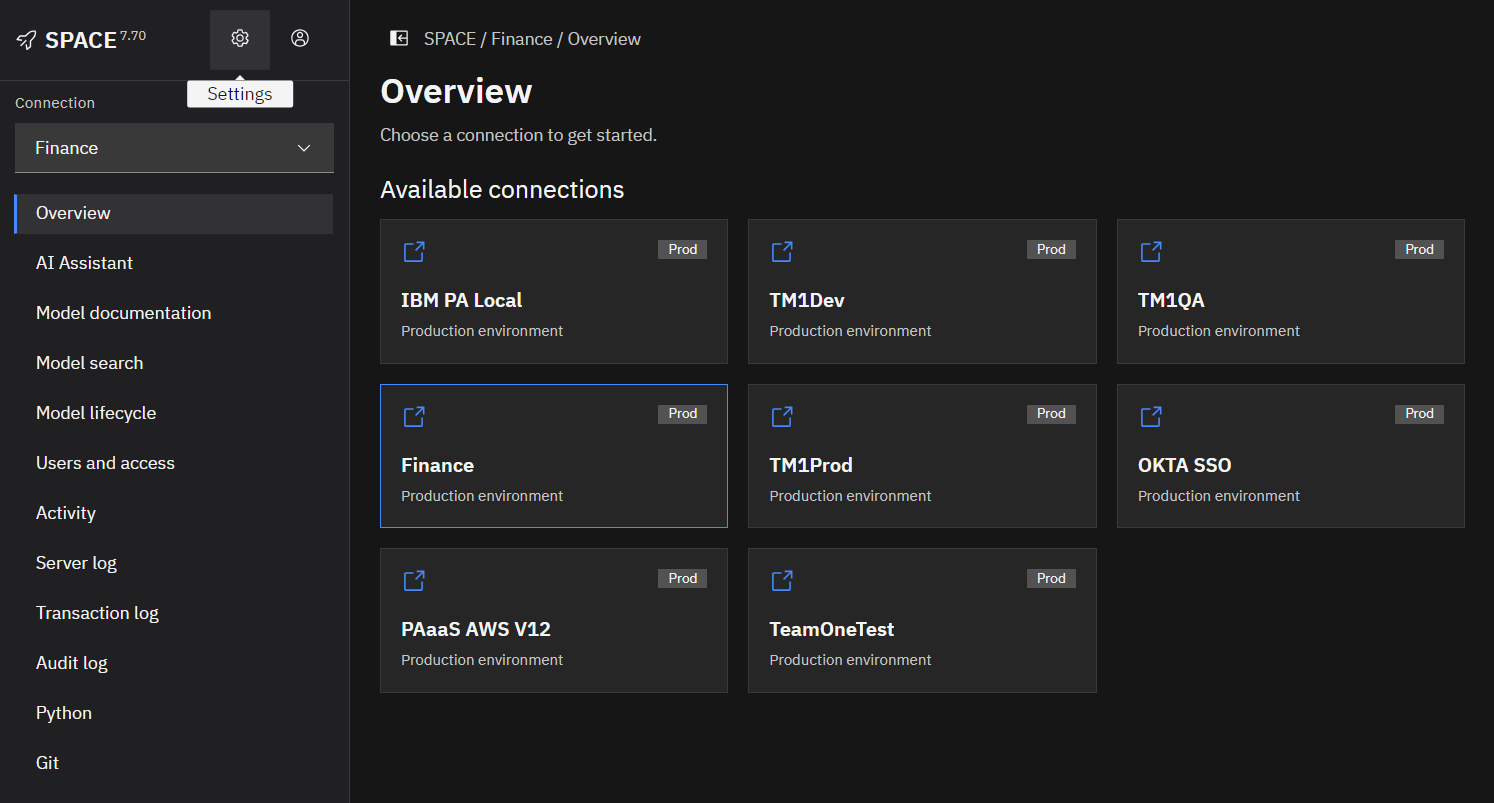The height and width of the screenshot is (803, 1494).
Task: Select the OKTA SSO connection title
Action: (x=1185, y=465)
